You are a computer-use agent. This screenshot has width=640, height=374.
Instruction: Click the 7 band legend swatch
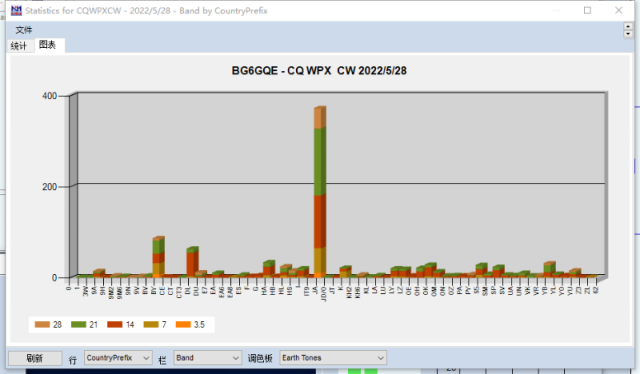click(x=151, y=325)
